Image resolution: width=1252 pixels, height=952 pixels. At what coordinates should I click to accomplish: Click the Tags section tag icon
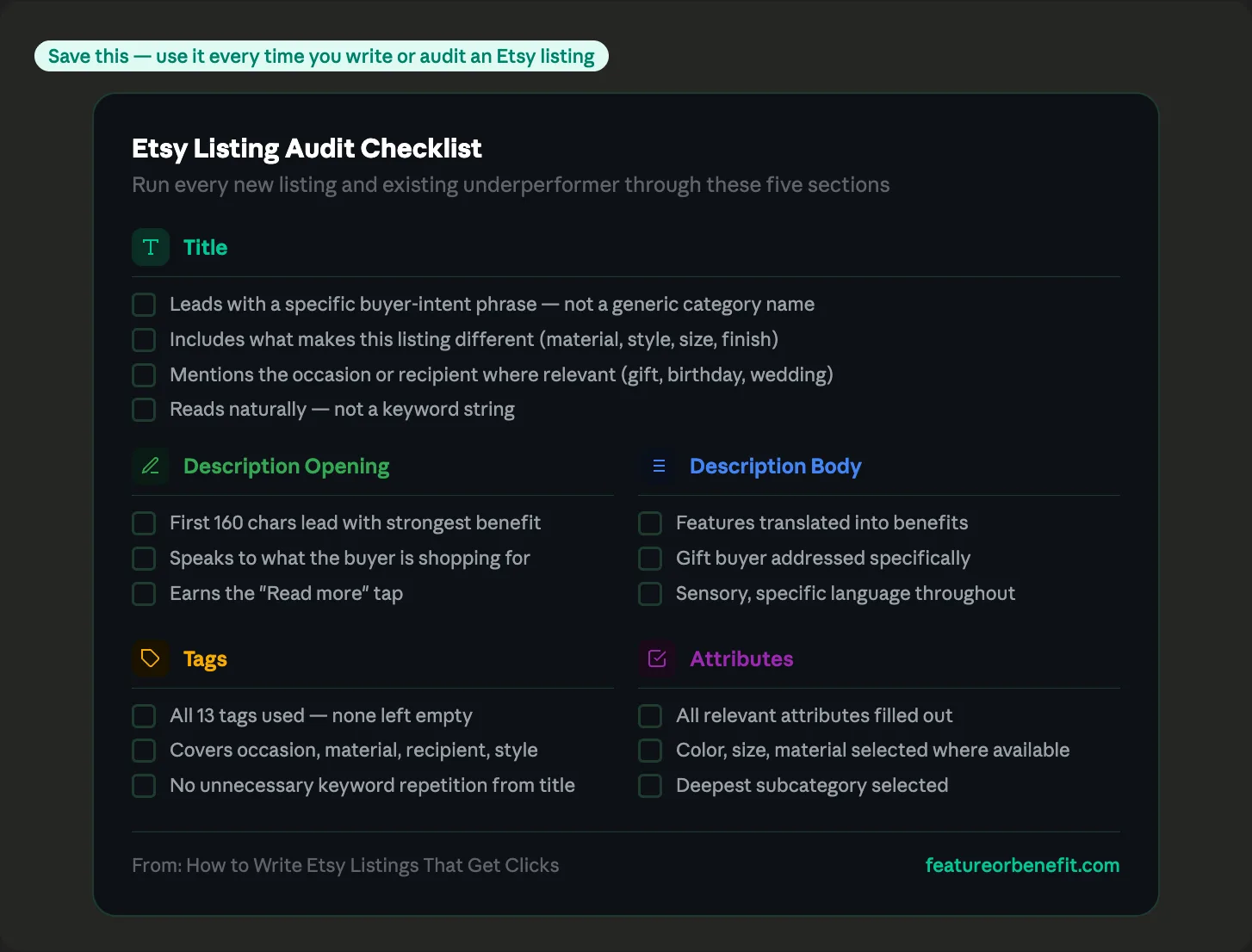151,658
